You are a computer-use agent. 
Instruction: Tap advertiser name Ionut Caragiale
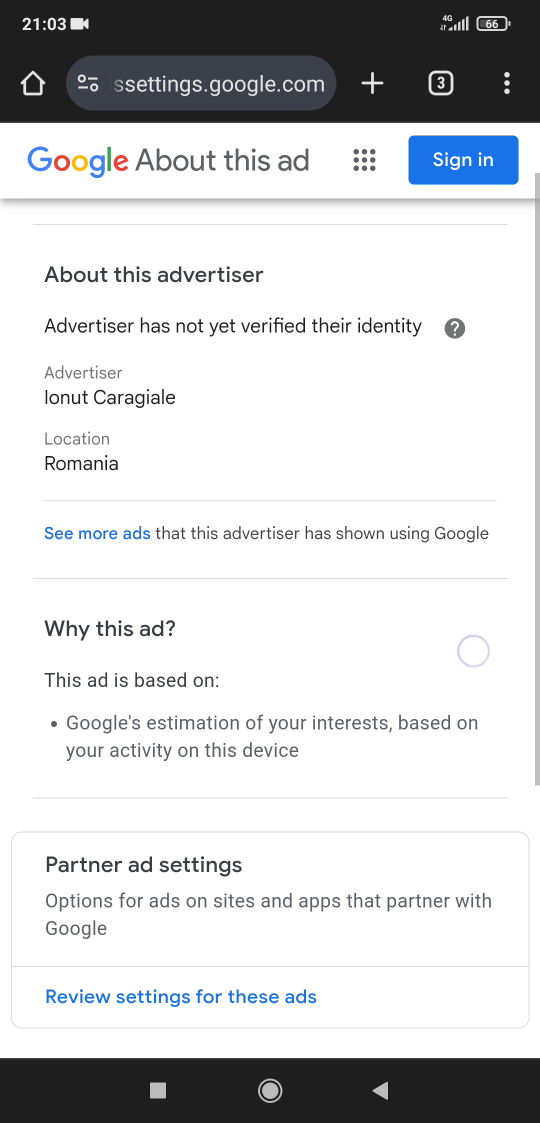coord(110,397)
